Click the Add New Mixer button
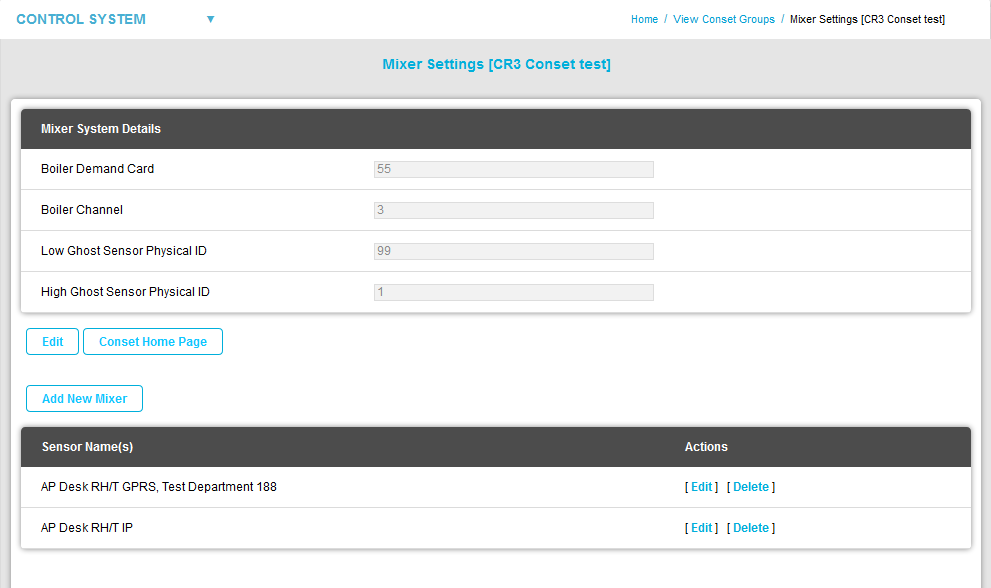This screenshot has width=991, height=588. [x=84, y=399]
